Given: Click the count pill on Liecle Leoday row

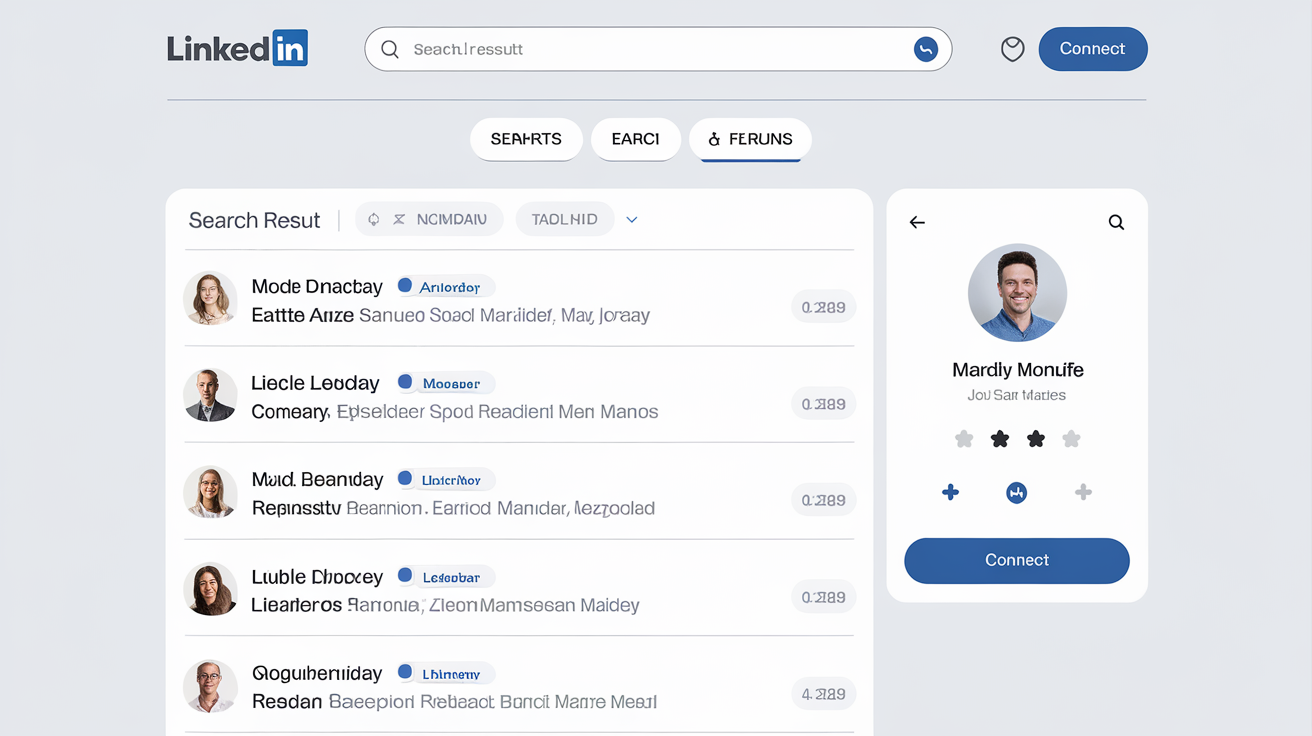Looking at the screenshot, I should click(823, 404).
